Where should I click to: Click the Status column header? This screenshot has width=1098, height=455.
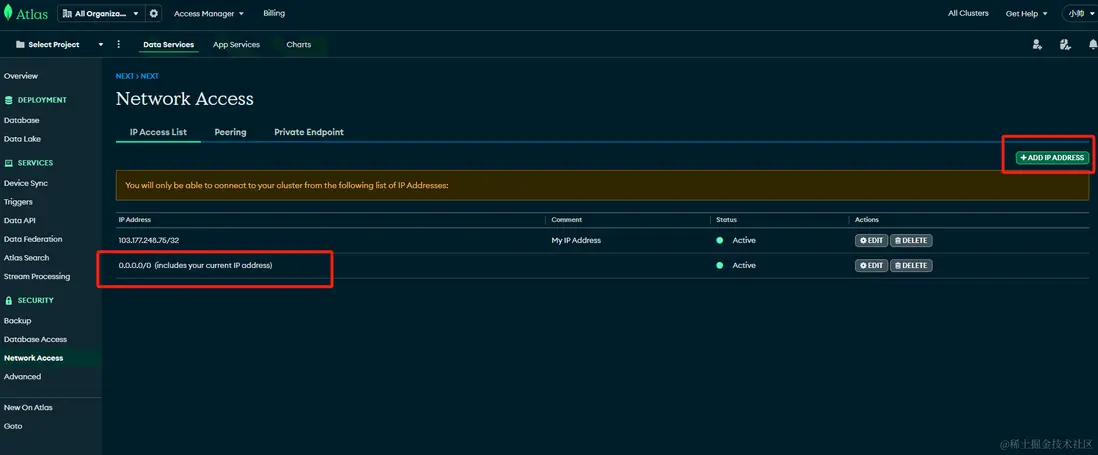[x=726, y=220]
